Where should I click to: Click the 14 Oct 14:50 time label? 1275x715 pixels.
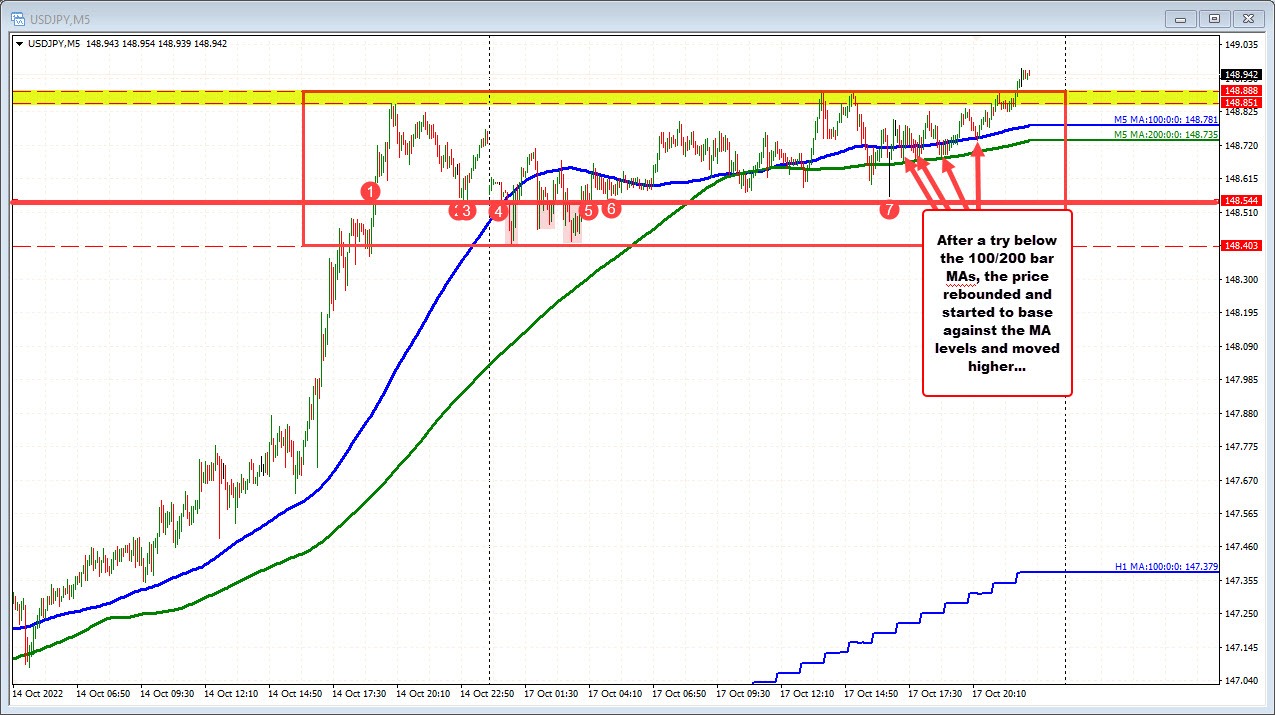[x=295, y=692]
